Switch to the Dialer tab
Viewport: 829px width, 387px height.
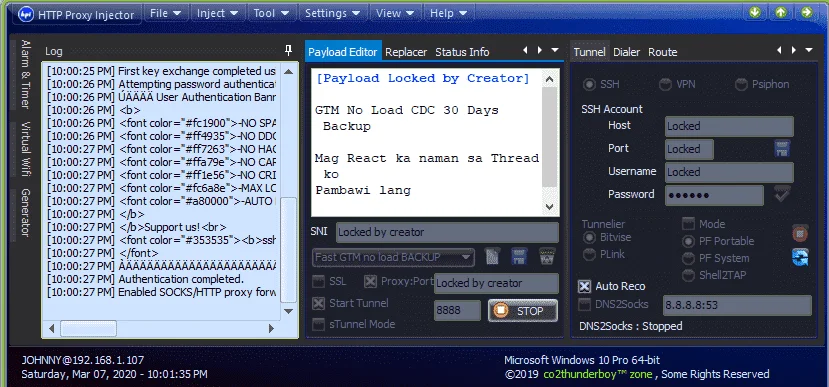click(x=627, y=52)
